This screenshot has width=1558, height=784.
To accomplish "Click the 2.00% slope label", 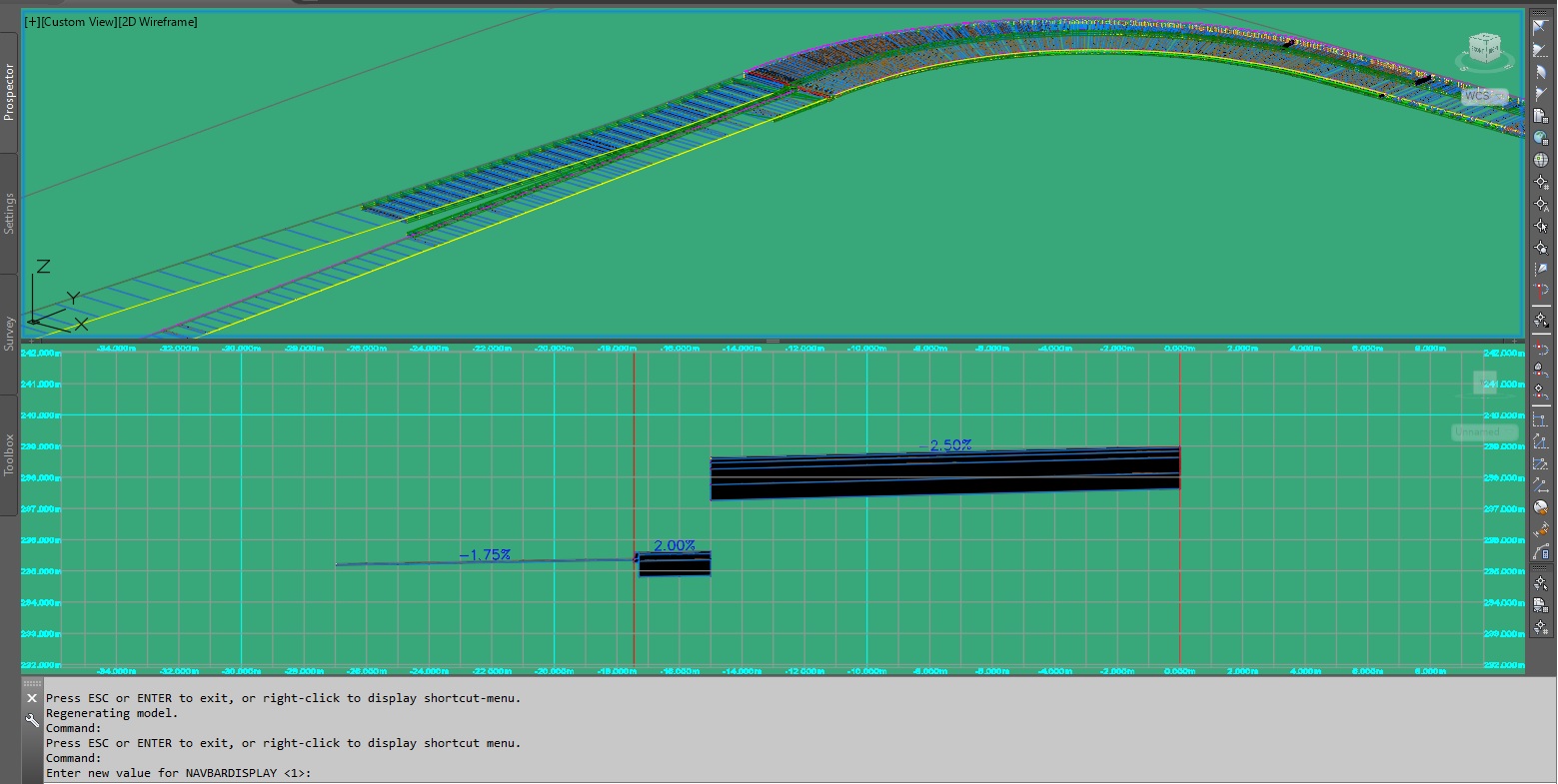I will pos(675,545).
